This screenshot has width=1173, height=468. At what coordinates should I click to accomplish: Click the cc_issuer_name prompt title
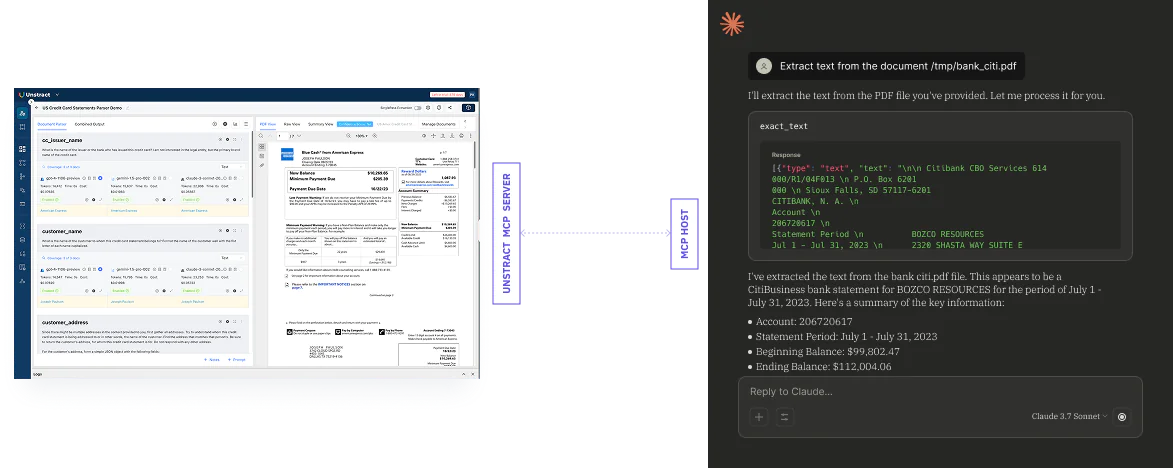tap(62, 140)
